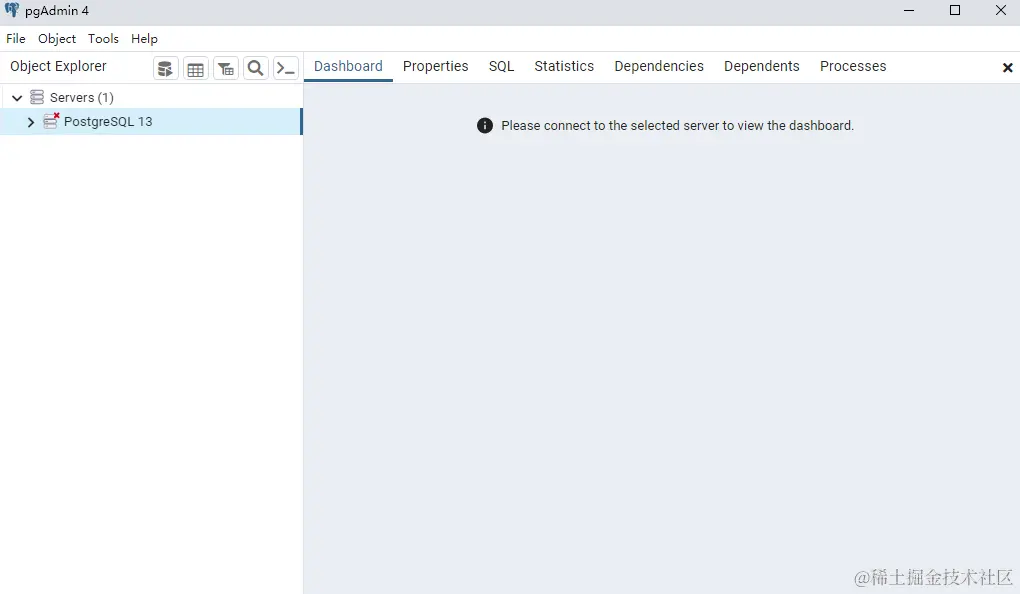Switch to the Processes tab

853,66
